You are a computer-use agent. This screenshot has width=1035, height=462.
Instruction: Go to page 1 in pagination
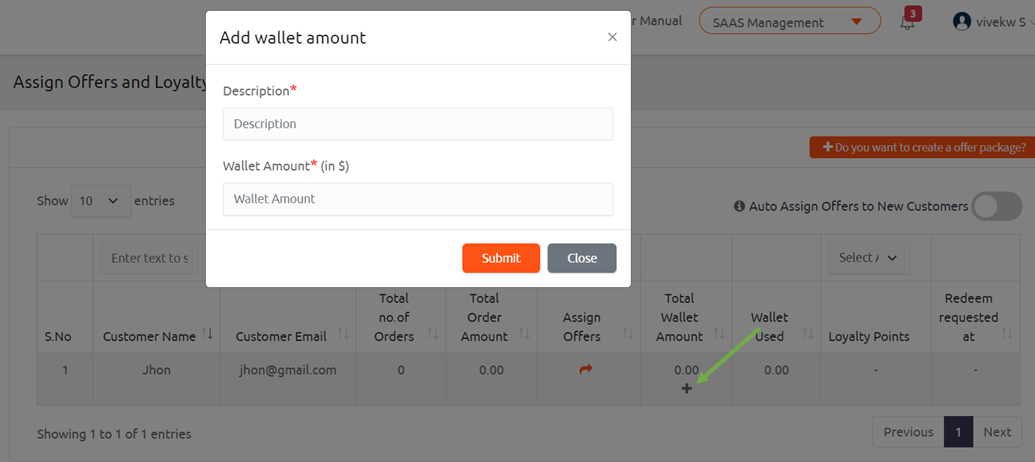958,432
